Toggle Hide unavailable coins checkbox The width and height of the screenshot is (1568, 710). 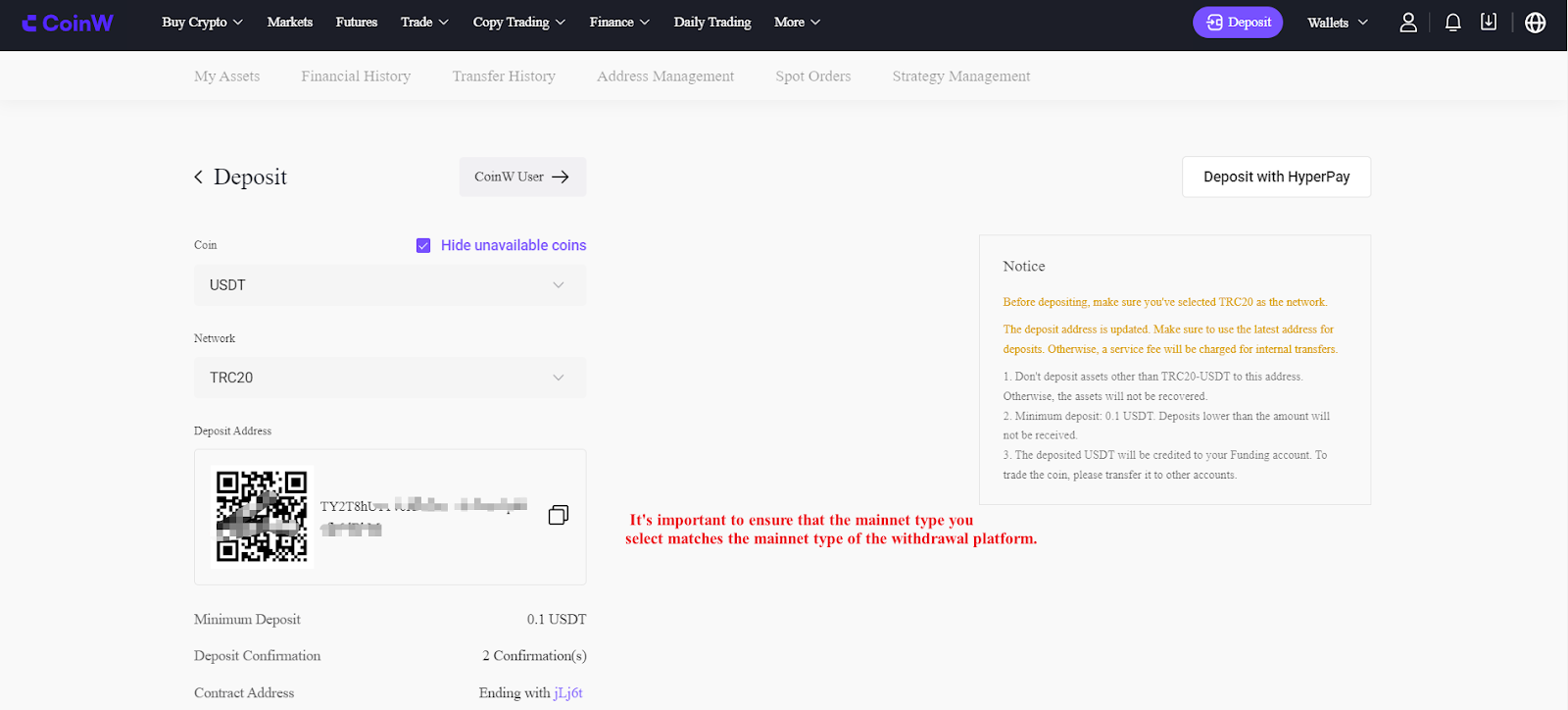coord(423,245)
